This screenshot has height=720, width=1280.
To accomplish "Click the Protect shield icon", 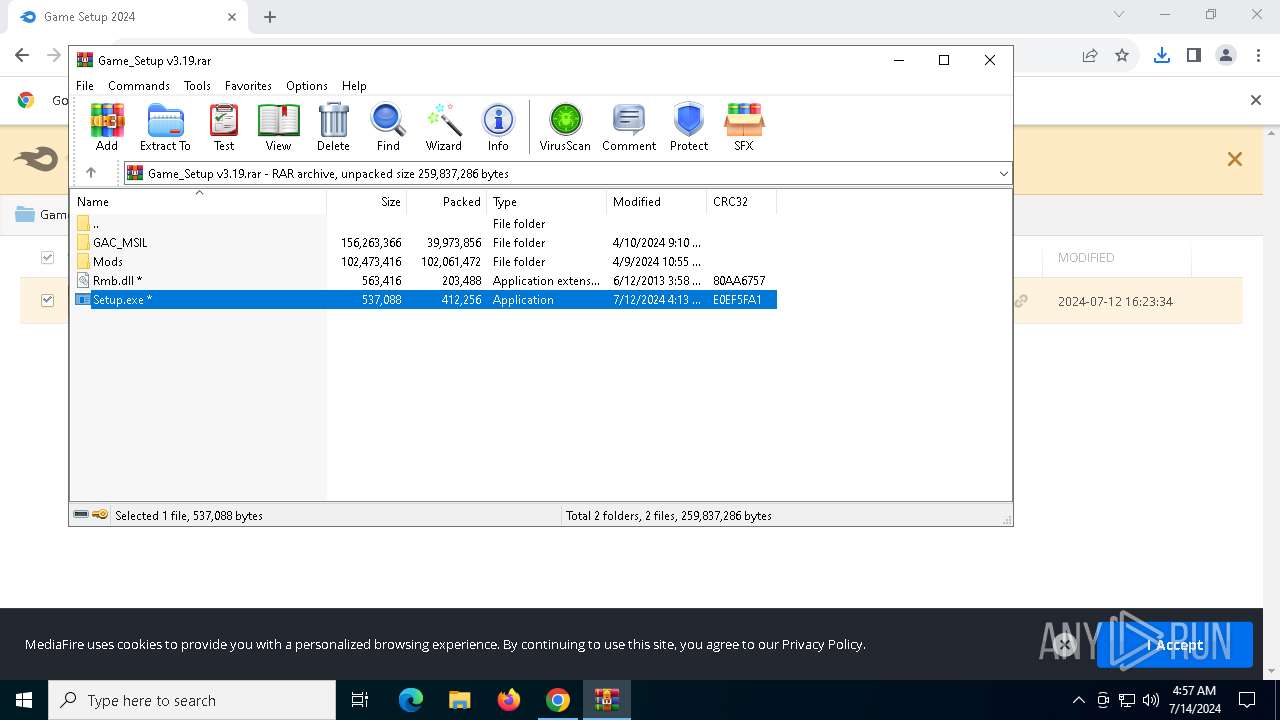I will point(689,127).
